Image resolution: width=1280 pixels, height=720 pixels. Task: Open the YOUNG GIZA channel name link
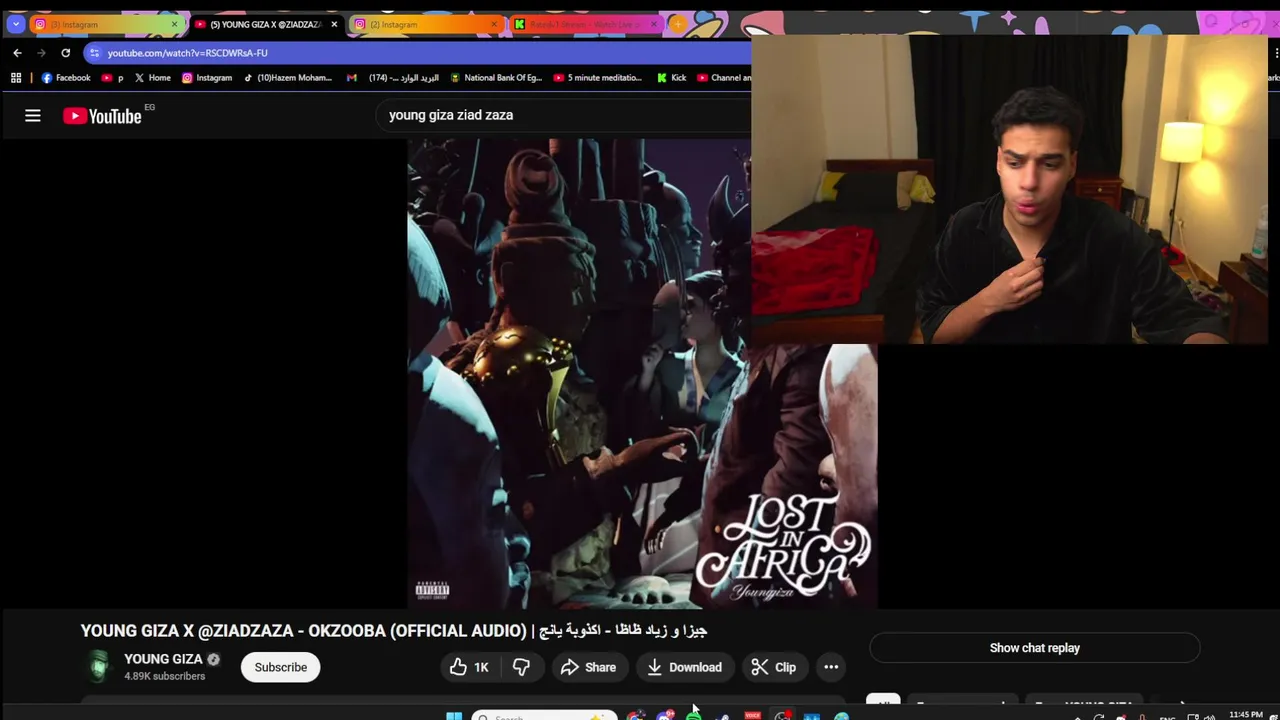163,659
